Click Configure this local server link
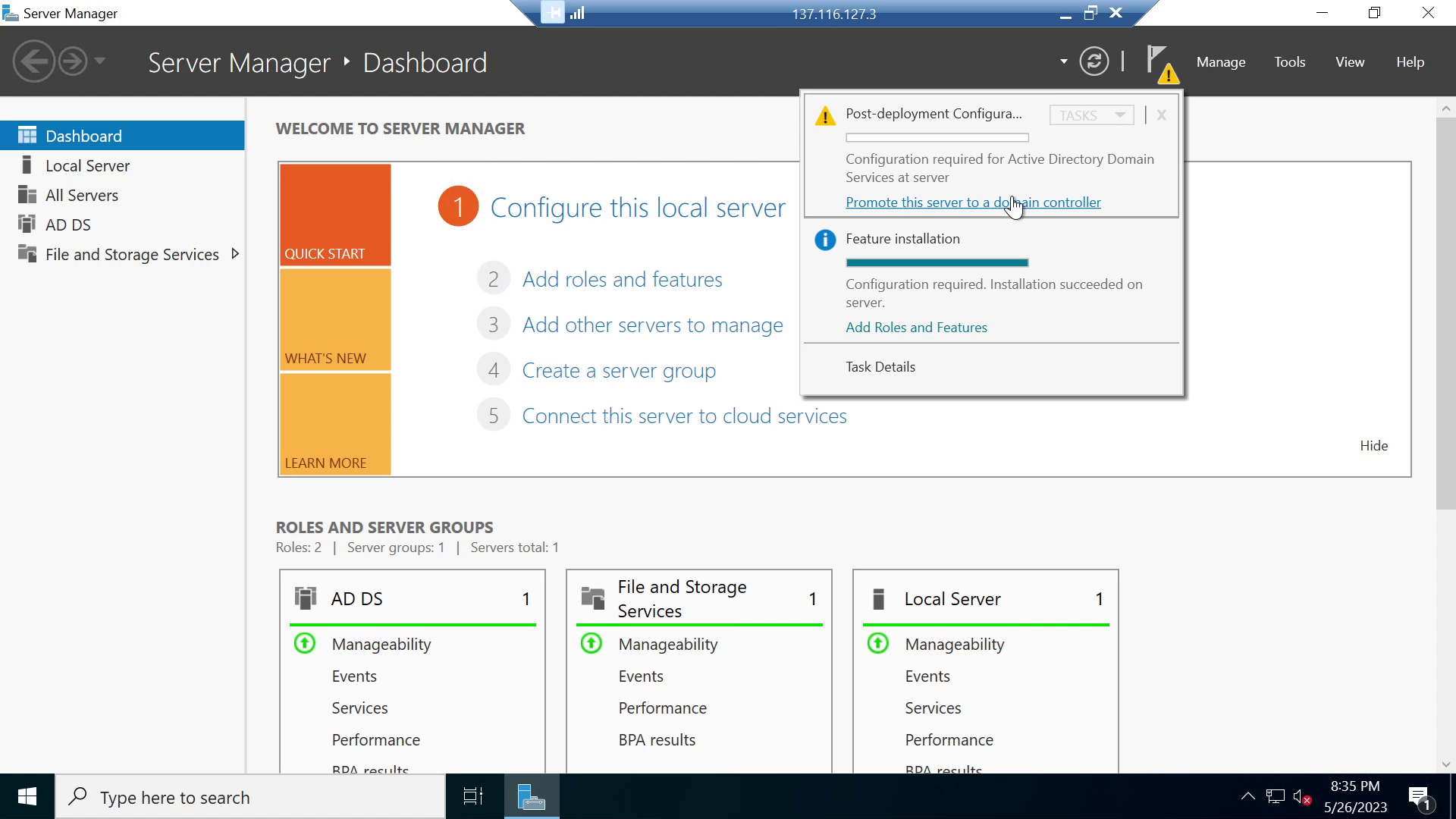The width and height of the screenshot is (1456, 819). (x=638, y=207)
